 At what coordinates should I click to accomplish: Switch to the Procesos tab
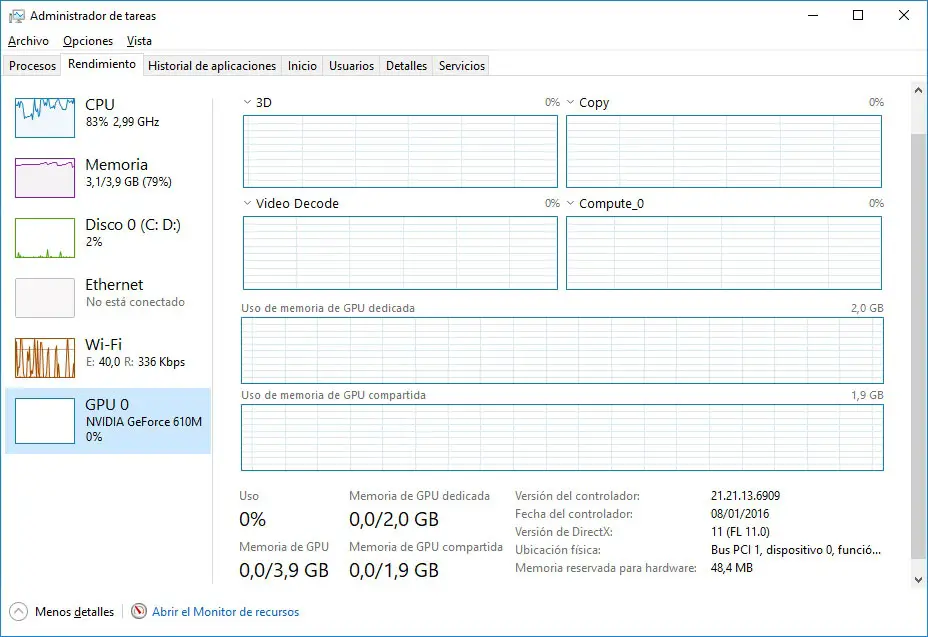[x=32, y=66]
